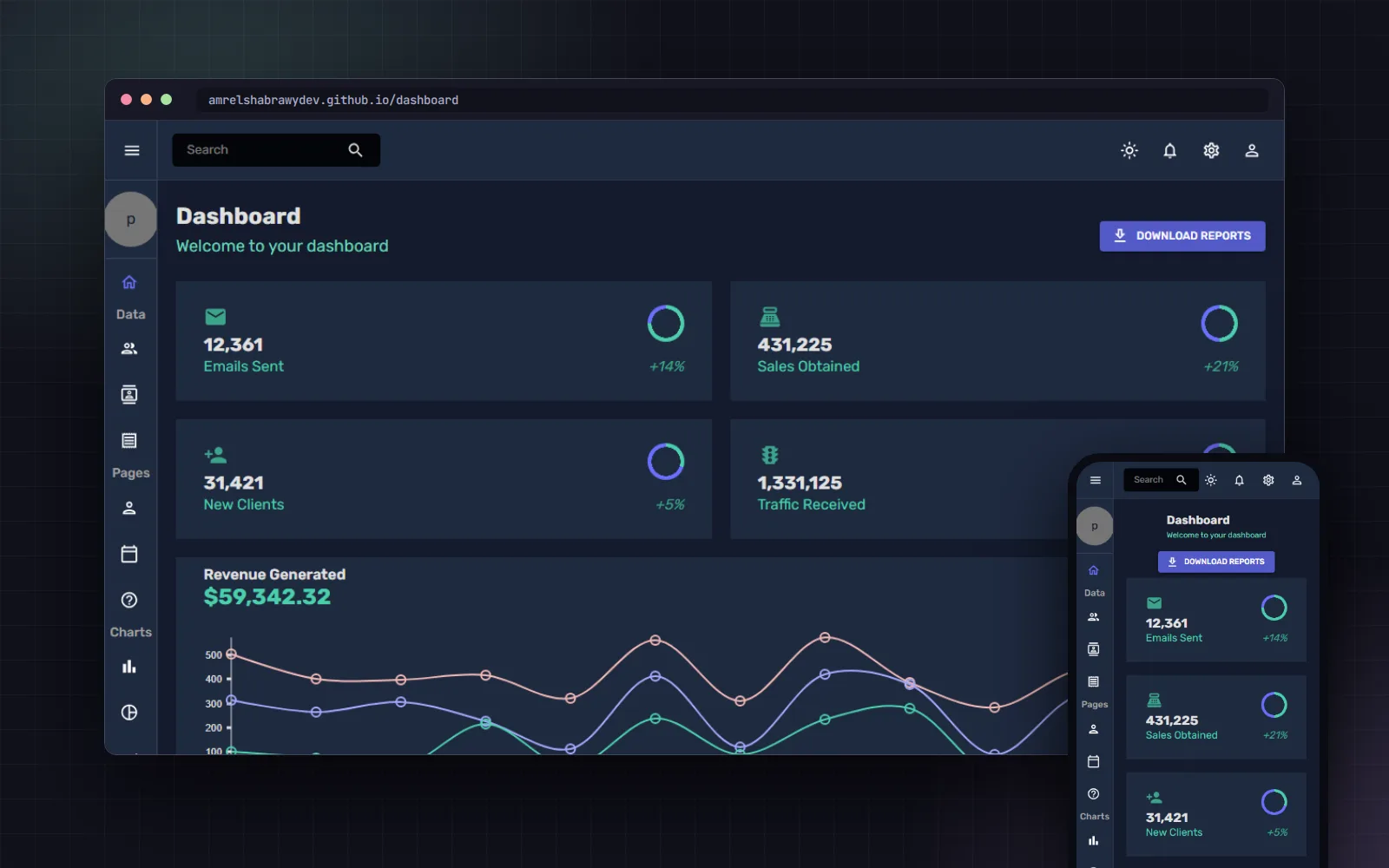Screen dimensions: 1389x868
Task: Tap the search magnifier icon in the phone mockup
Action: 1182,480
